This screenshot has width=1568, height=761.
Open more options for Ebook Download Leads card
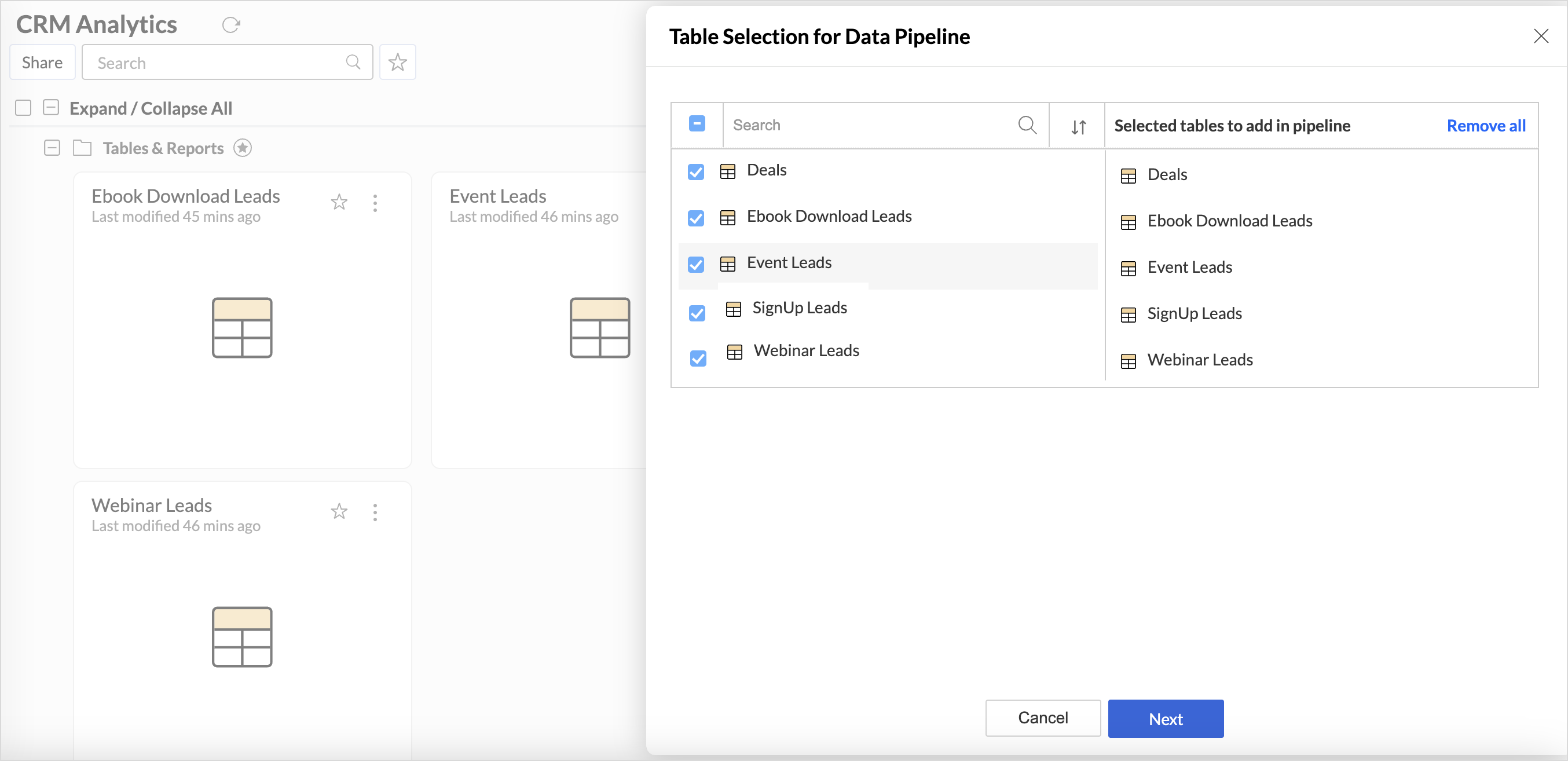(375, 203)
